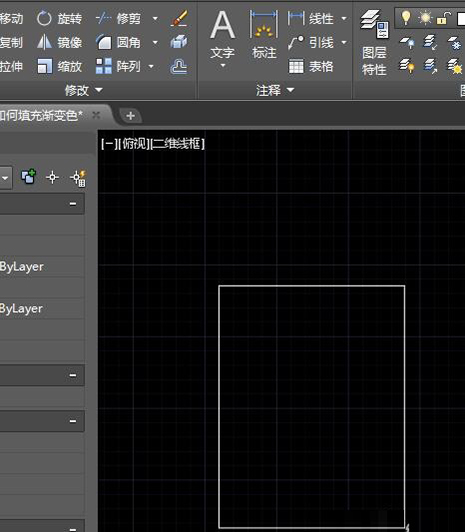Viewport: 465px width, 532px height.
Task: Click the Erase pencil icon
Action: coord(179,18)
